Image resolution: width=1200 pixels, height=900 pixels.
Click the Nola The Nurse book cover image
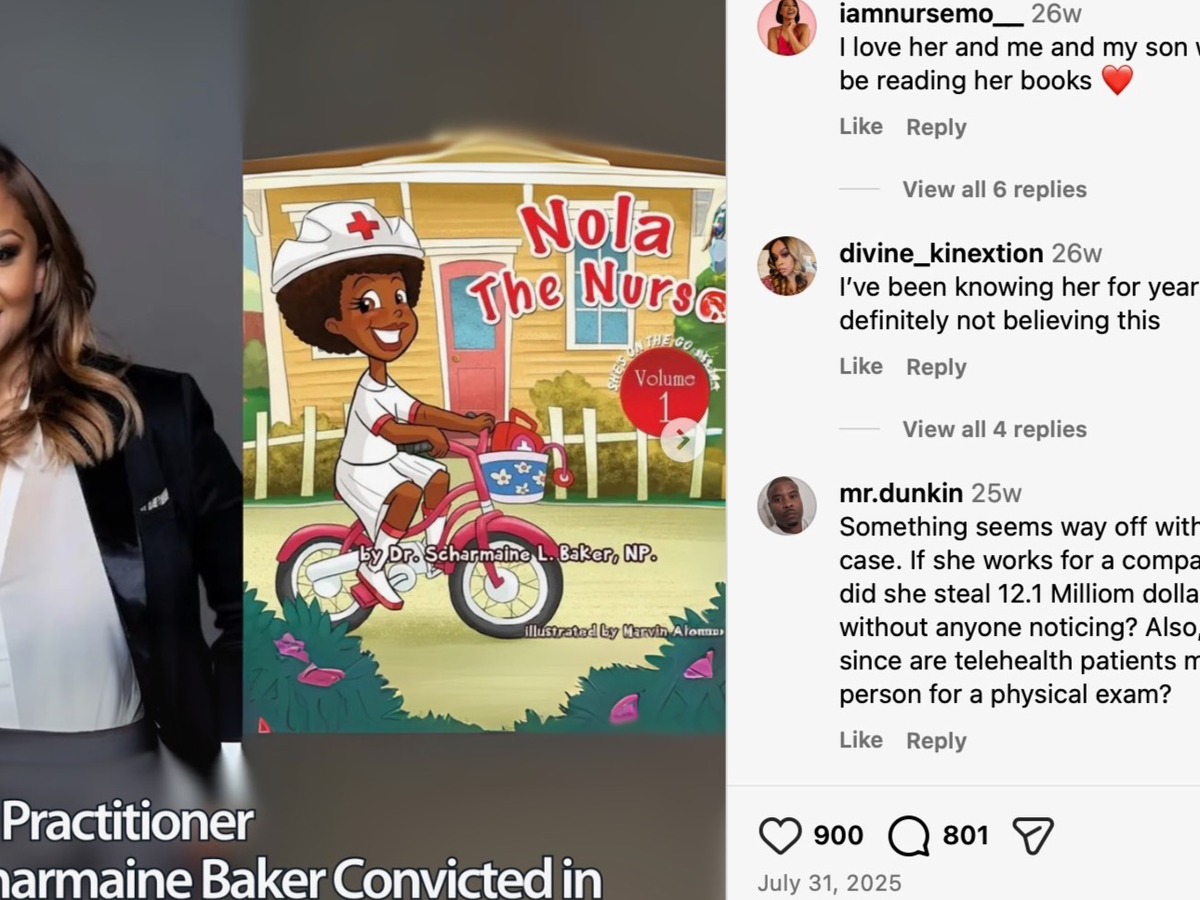coord(484,432)
